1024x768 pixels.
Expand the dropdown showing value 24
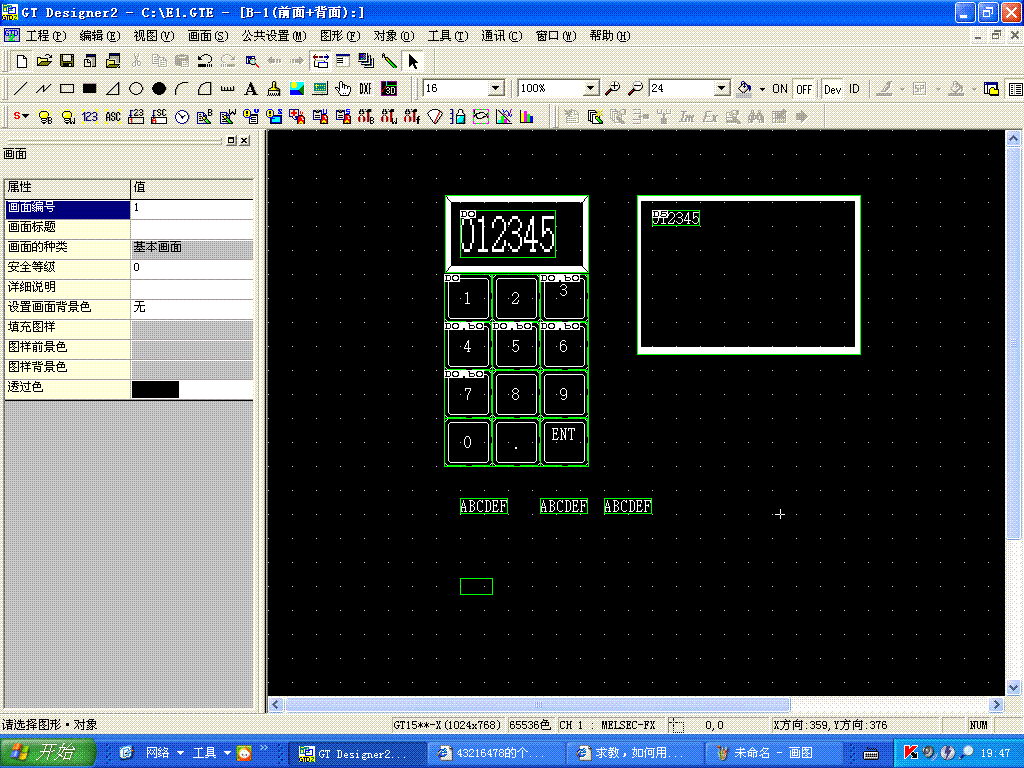721,89
